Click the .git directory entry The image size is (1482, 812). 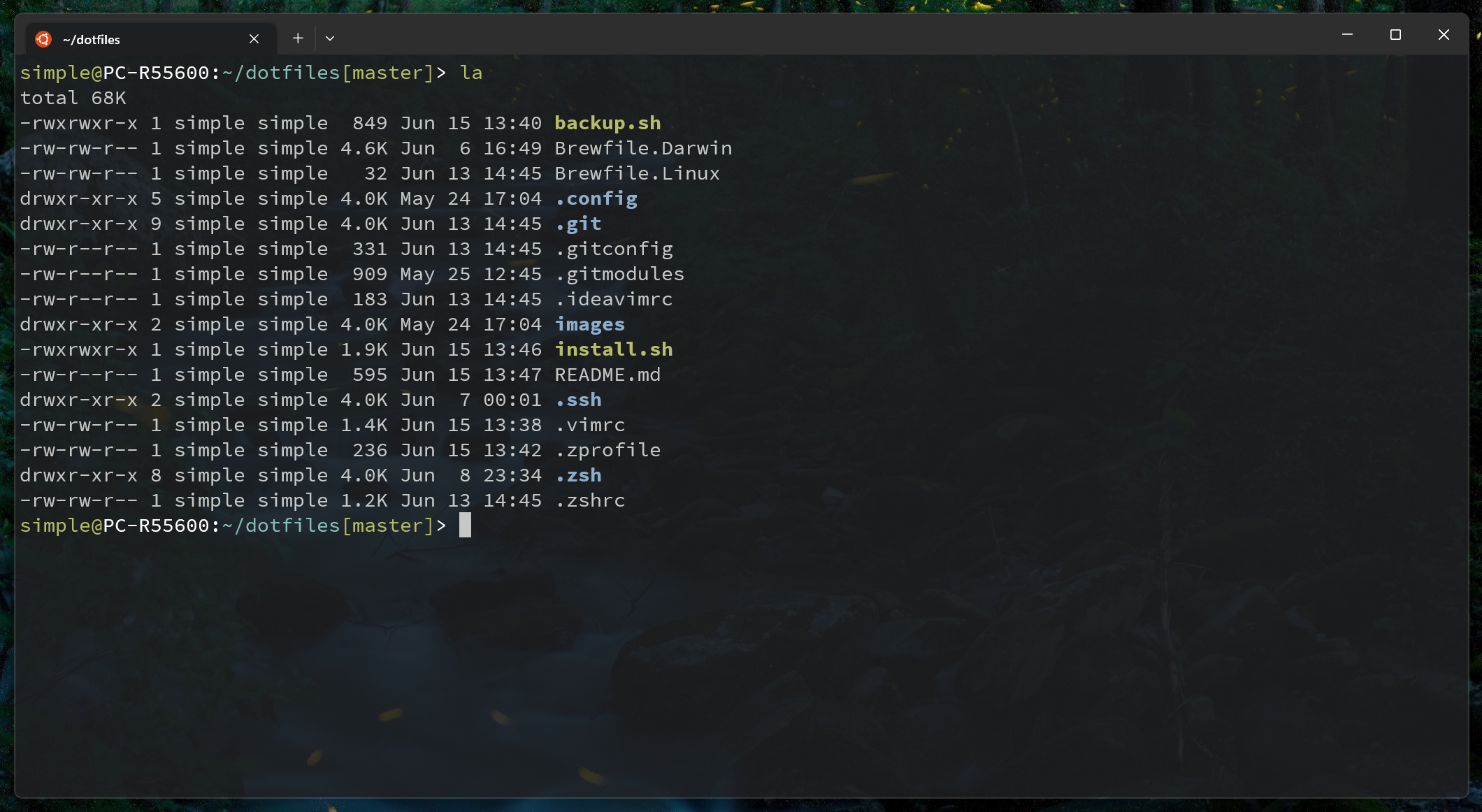(x=578, y=224)
